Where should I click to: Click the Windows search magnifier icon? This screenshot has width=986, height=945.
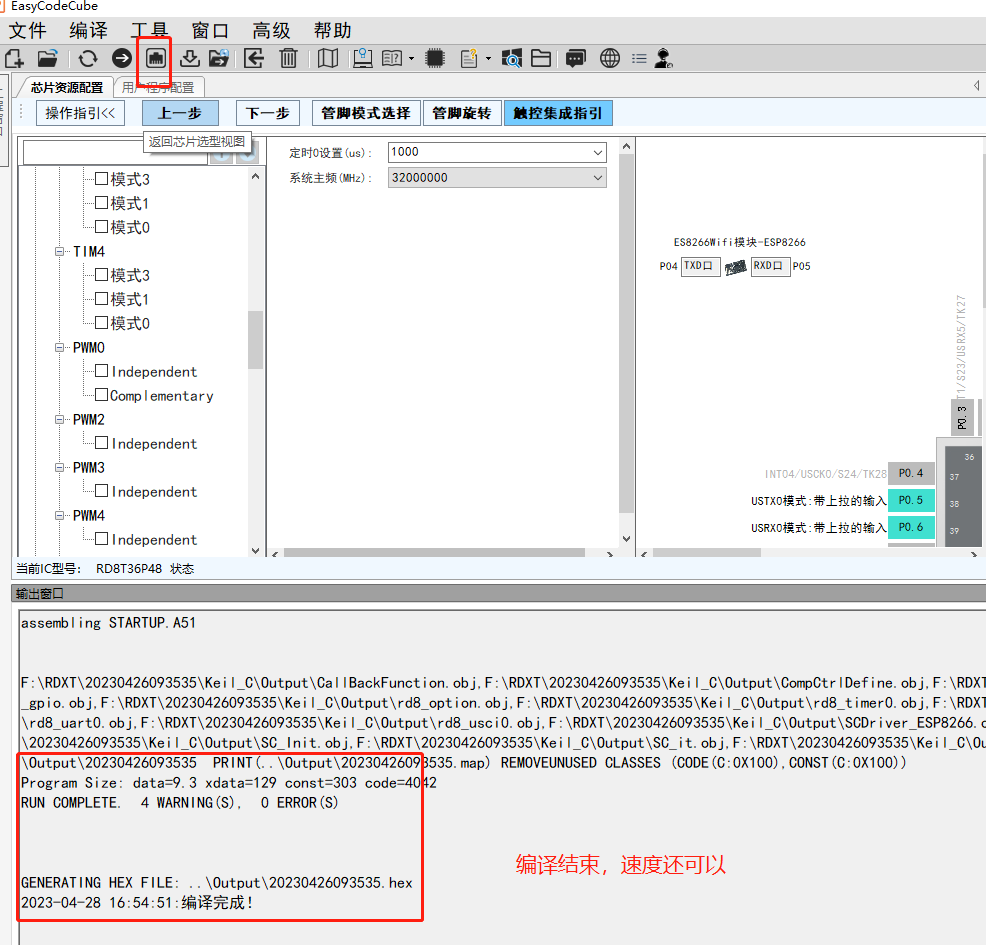511,58
